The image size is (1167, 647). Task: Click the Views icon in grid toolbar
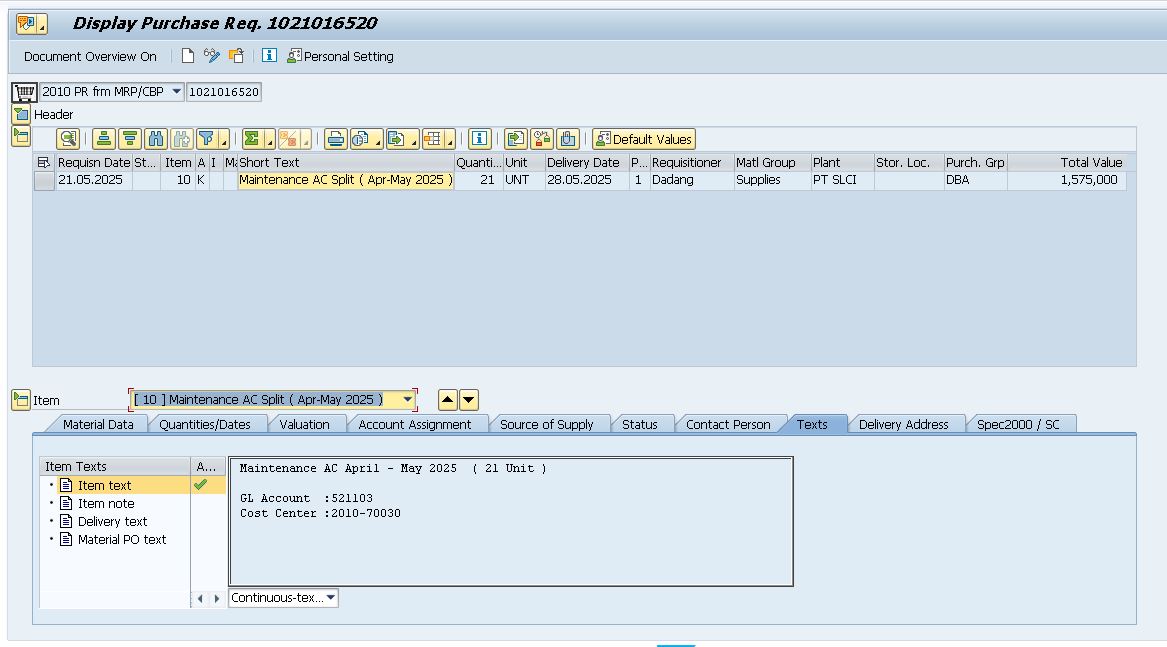[361, 139]
